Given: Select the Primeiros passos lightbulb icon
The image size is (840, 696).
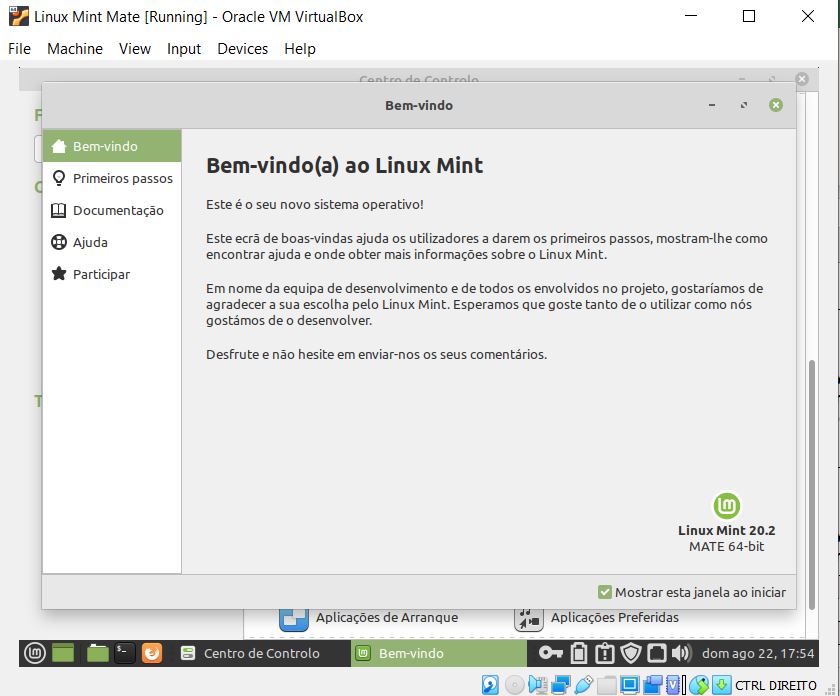Looking at the screenshot, I should (60, 179).
